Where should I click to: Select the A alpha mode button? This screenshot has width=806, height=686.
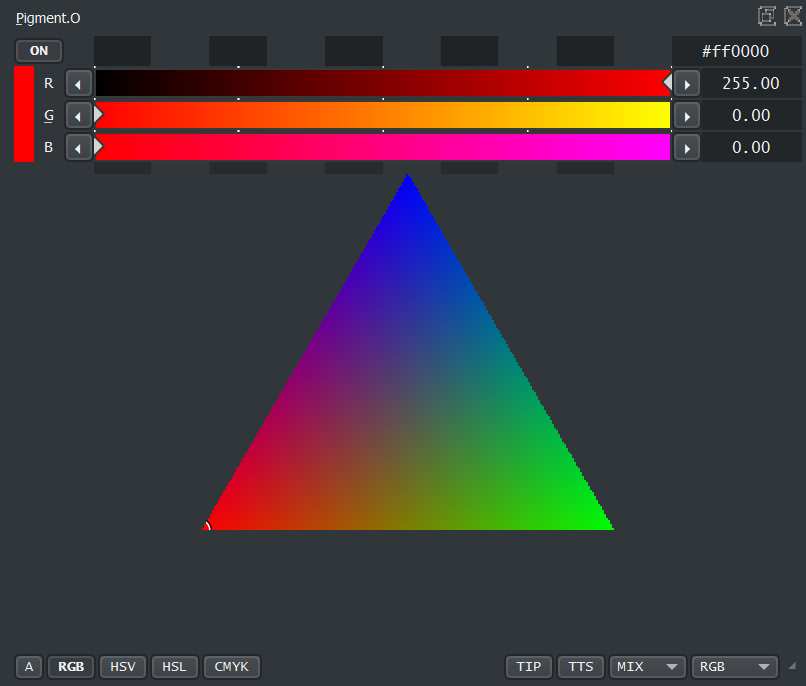28,667
